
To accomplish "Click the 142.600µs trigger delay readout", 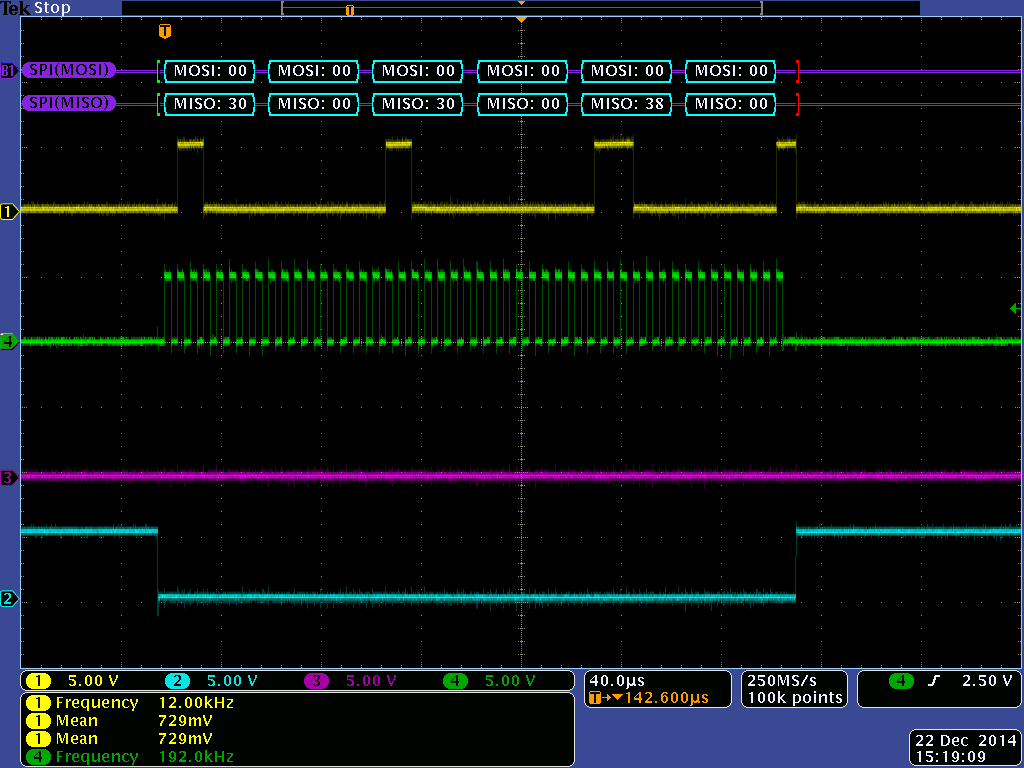I will [665, 698].
